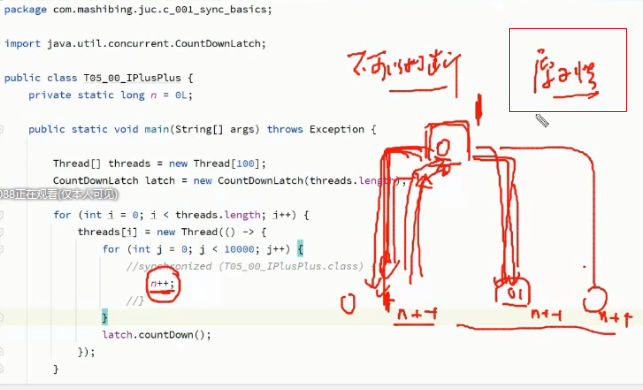Click the 'latch.countDown();' call
This screenshot has height=390, width=643.
(x=157, y=335)
